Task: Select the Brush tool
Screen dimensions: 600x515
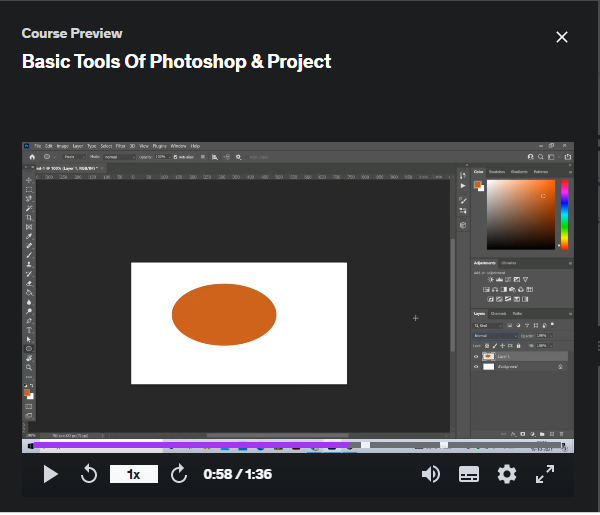Action: pos(29,255)
